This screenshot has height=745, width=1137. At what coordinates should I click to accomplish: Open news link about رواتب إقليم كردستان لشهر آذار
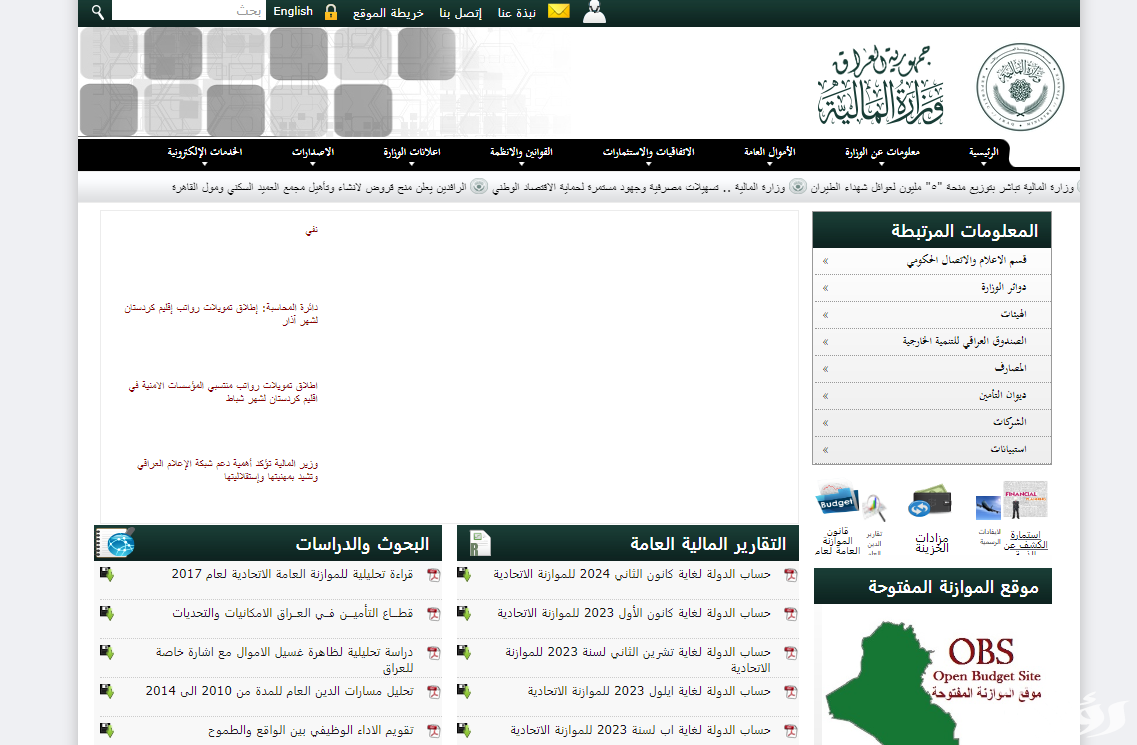point(221,314)
